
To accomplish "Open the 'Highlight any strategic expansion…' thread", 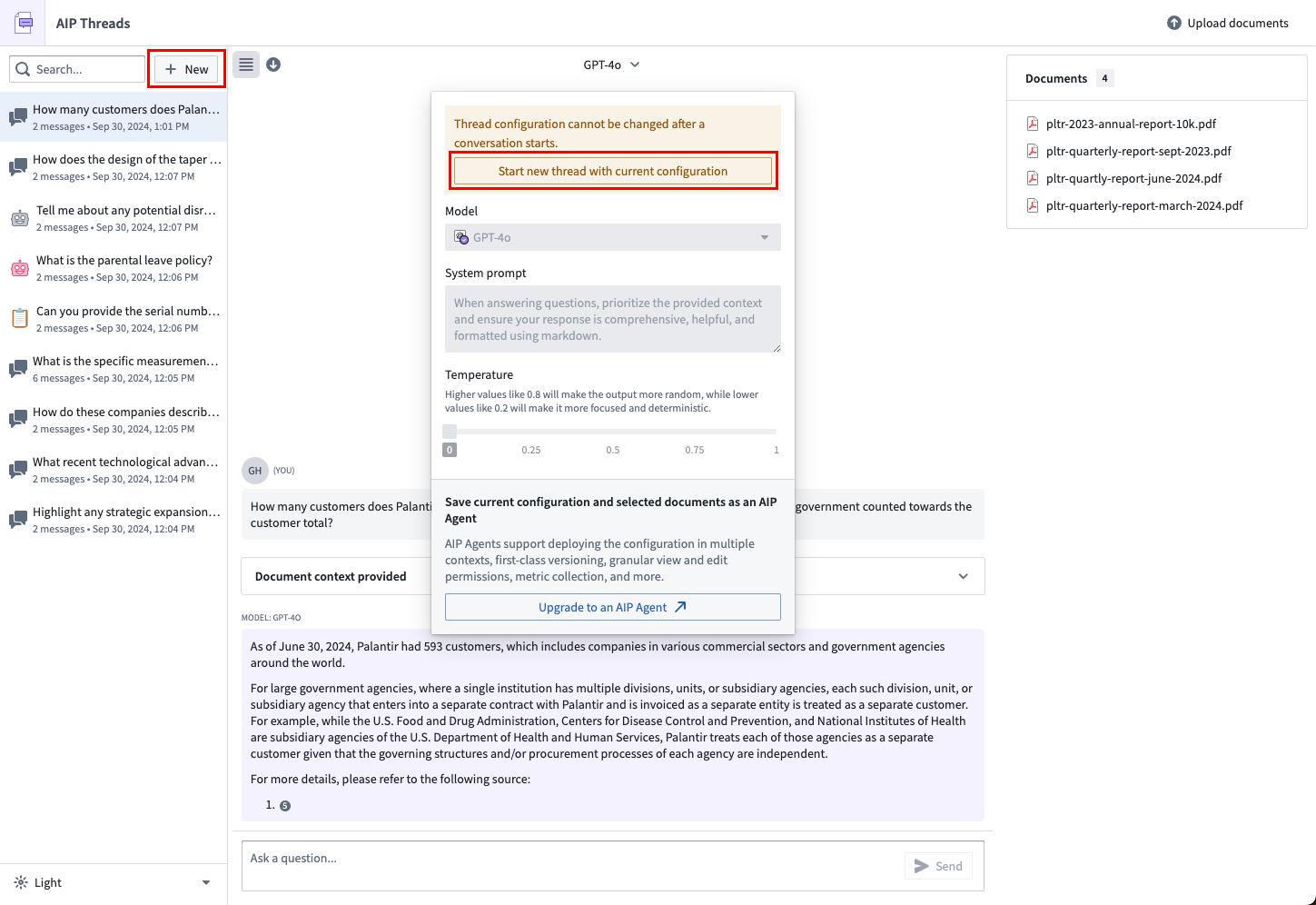I will click(114, 520).
